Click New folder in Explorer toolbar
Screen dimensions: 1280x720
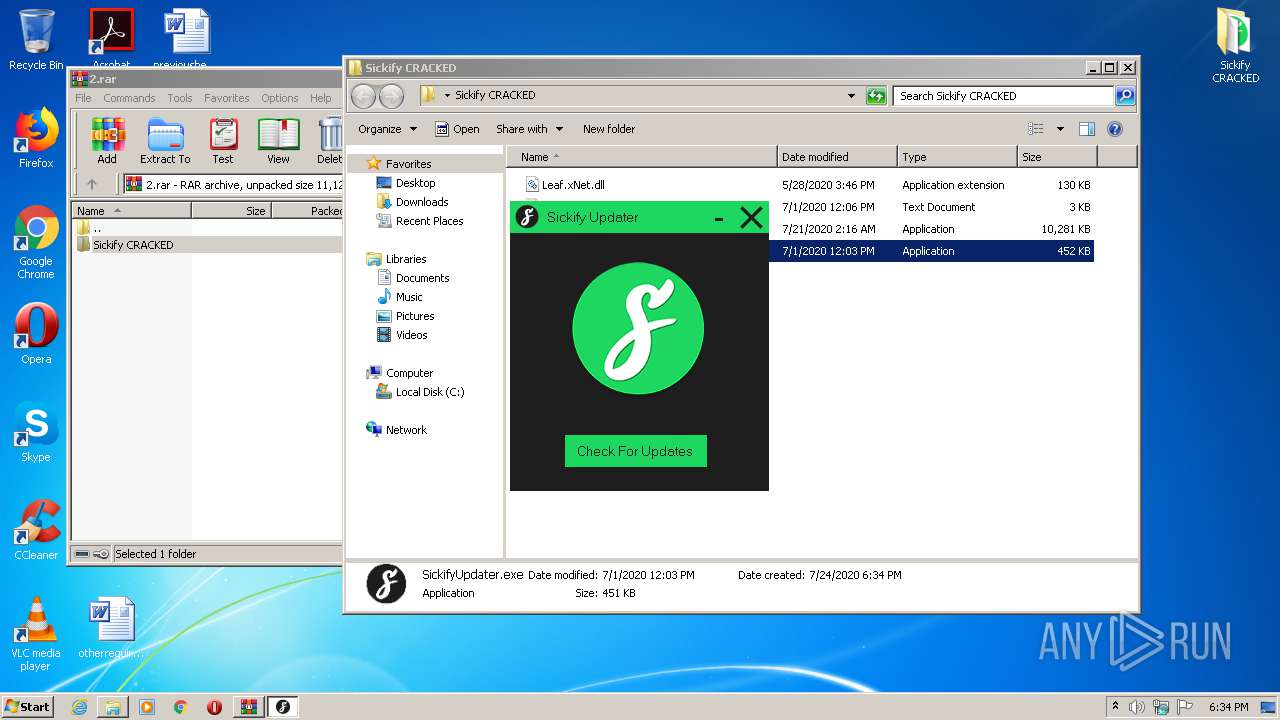609,129
